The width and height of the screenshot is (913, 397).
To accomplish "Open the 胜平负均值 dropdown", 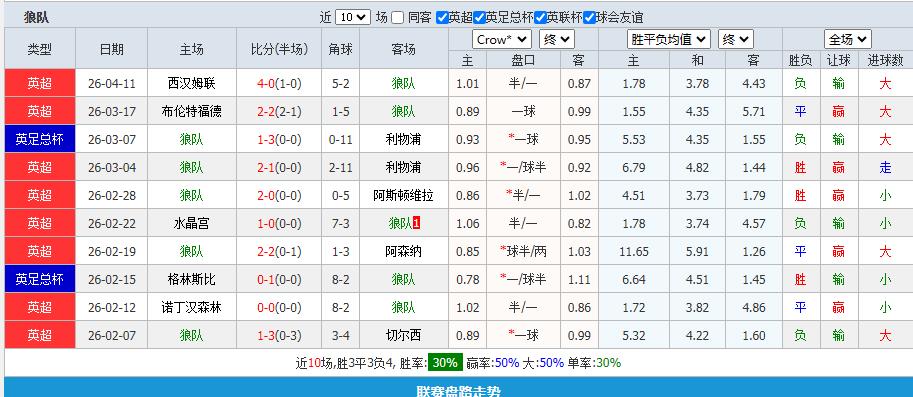I will click(x=669, y=40).
